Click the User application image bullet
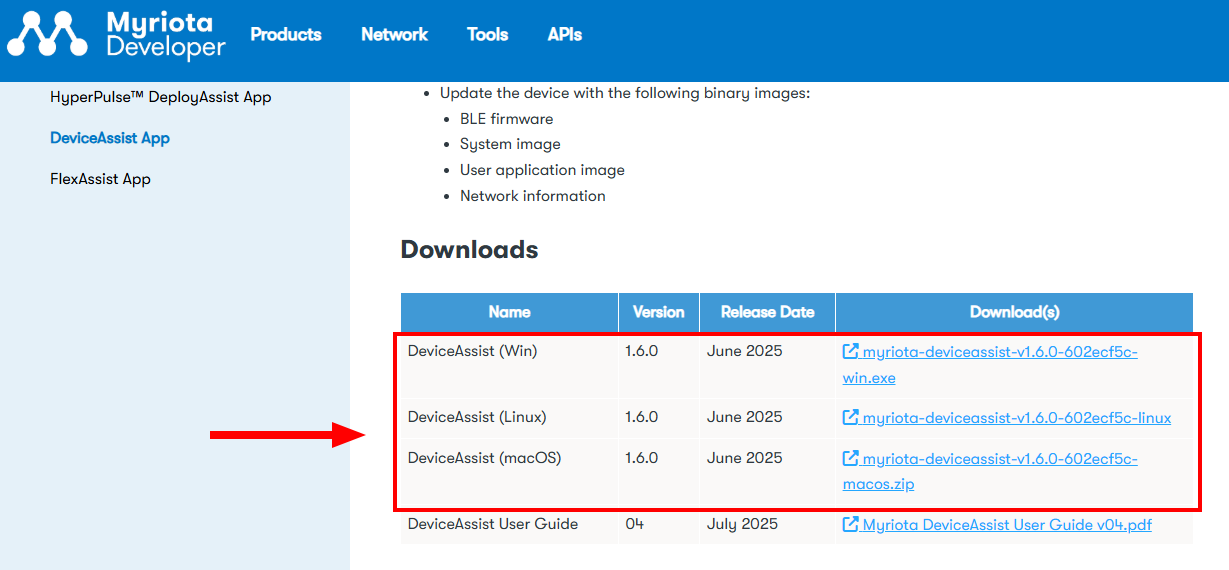Screen dimensions: 1229x570 (x=542, y=170)
